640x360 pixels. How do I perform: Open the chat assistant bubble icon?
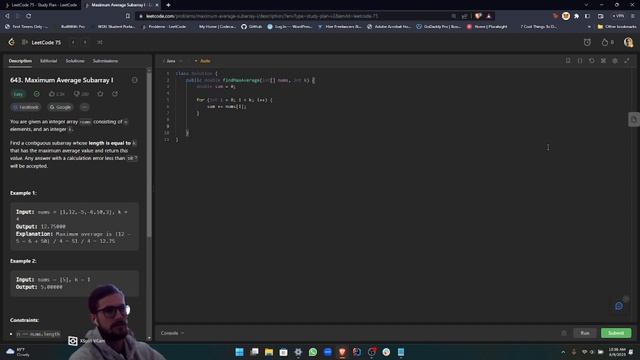point(619,306)
